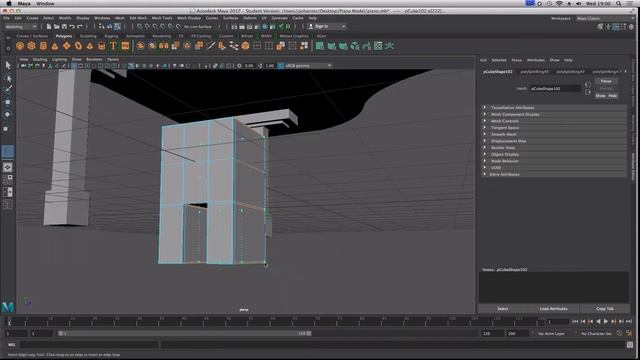Click the first teal XGen shelf icon

[x=320, y=46]
